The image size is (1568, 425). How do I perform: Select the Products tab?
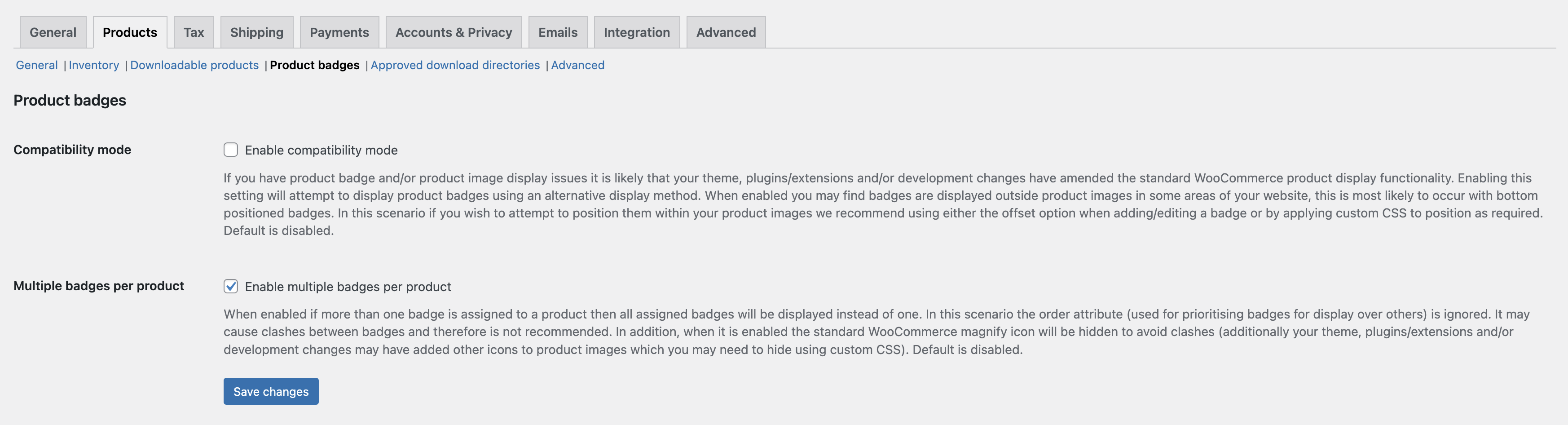(x=130, y=32)
